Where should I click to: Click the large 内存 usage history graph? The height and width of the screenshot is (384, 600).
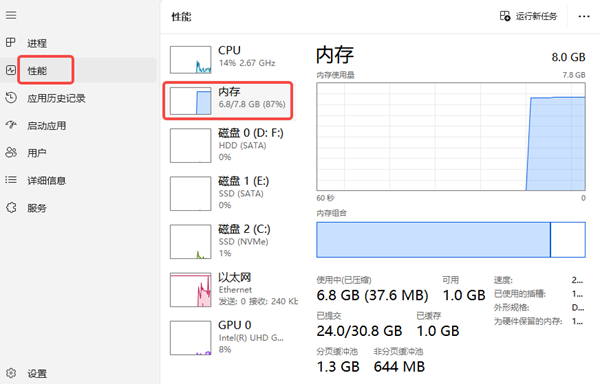[x=451, y=137]
